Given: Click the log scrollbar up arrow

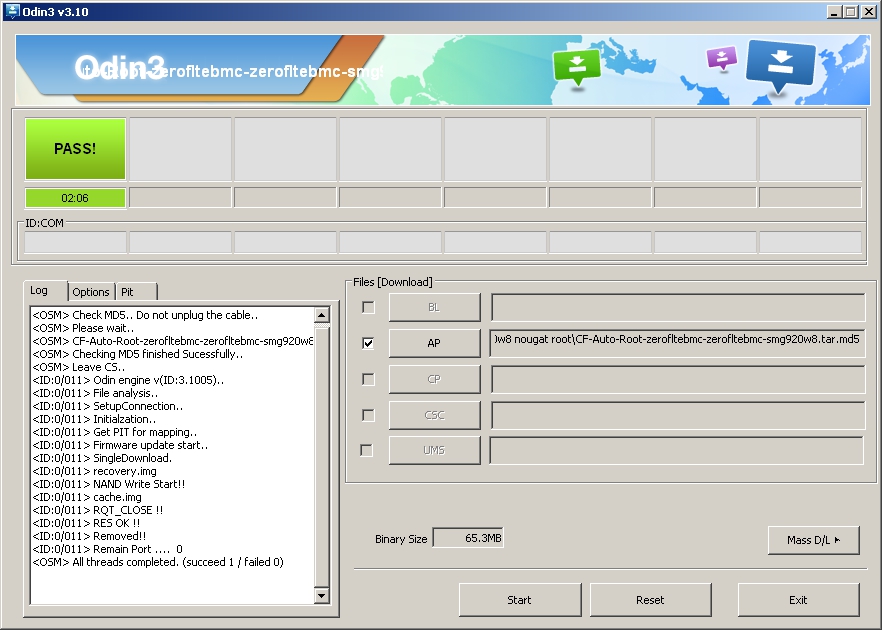Looking at the screenshot, I should [x=322, y=315].
